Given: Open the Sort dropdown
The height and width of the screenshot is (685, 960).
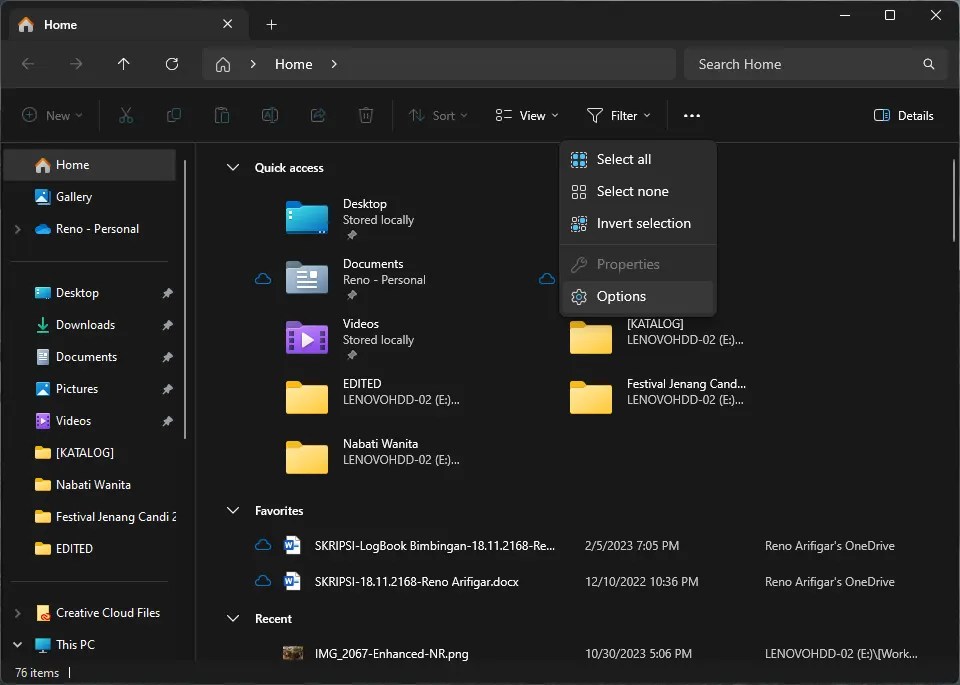Looking at the screenshot, I should (438, 115).
